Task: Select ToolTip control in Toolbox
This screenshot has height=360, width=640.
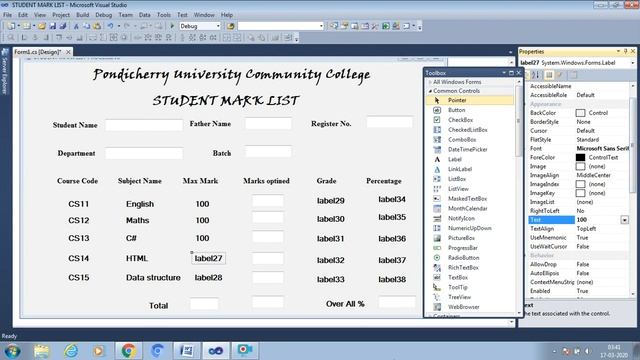Action: pyautogui.click(x=458, y=287)
